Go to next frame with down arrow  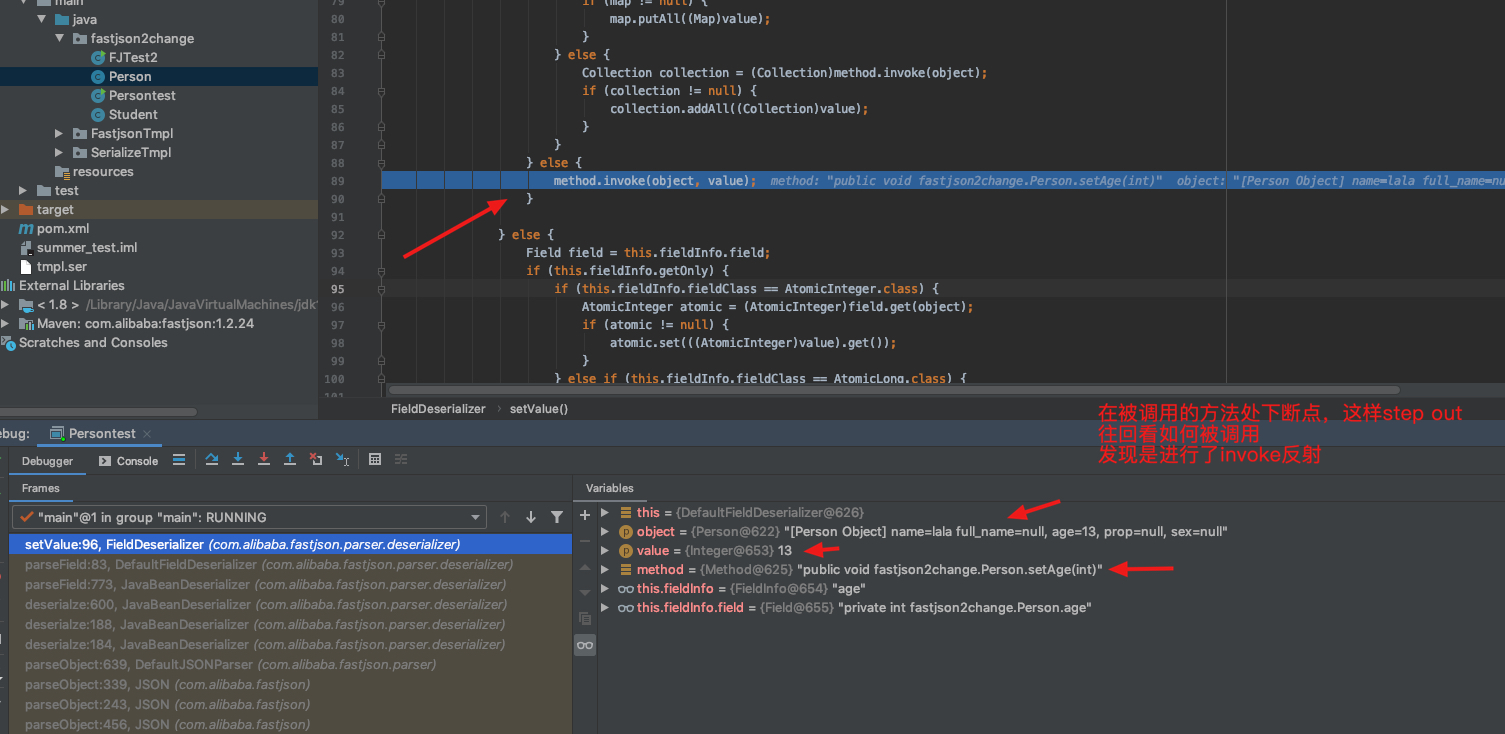[x=531, y=517]
